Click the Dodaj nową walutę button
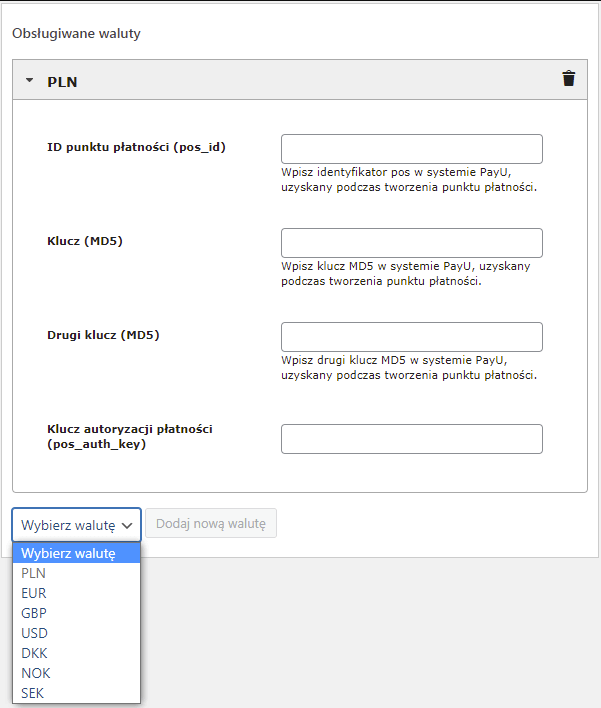This screenshot has width=601, height=708. [x=211, y=523]
